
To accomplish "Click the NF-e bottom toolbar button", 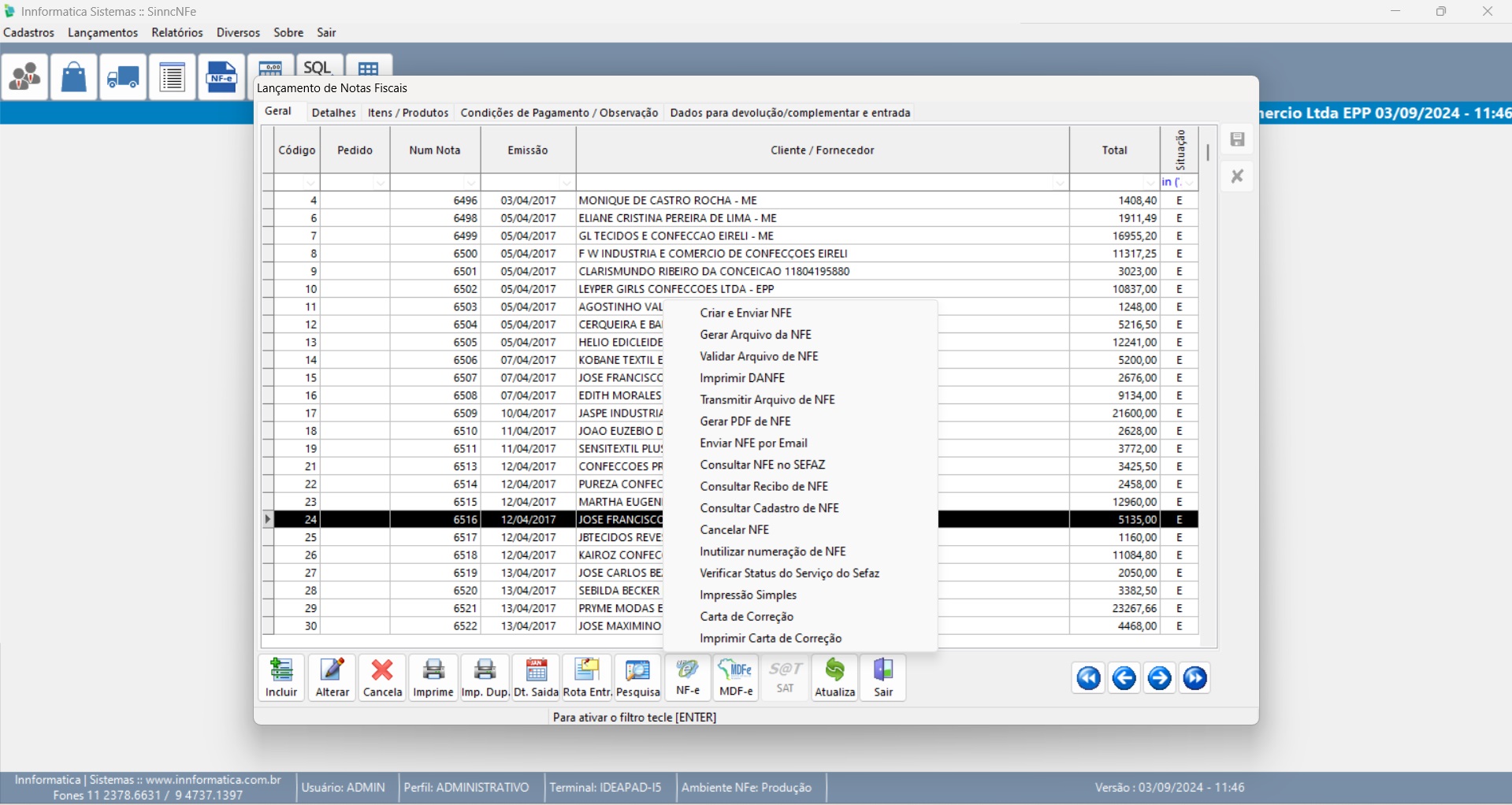I will coord(688,677).
